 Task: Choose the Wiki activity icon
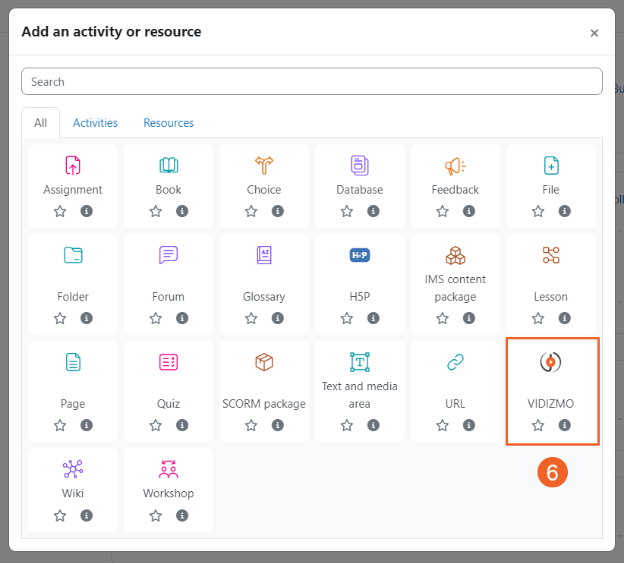73,469
